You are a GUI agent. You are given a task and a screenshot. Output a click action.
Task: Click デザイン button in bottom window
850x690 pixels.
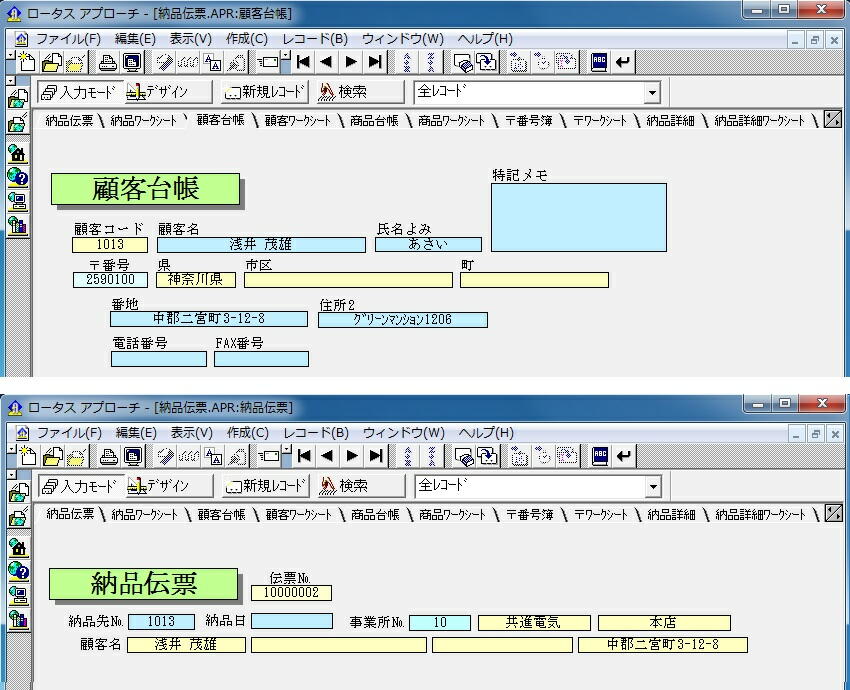click(169, 486)
